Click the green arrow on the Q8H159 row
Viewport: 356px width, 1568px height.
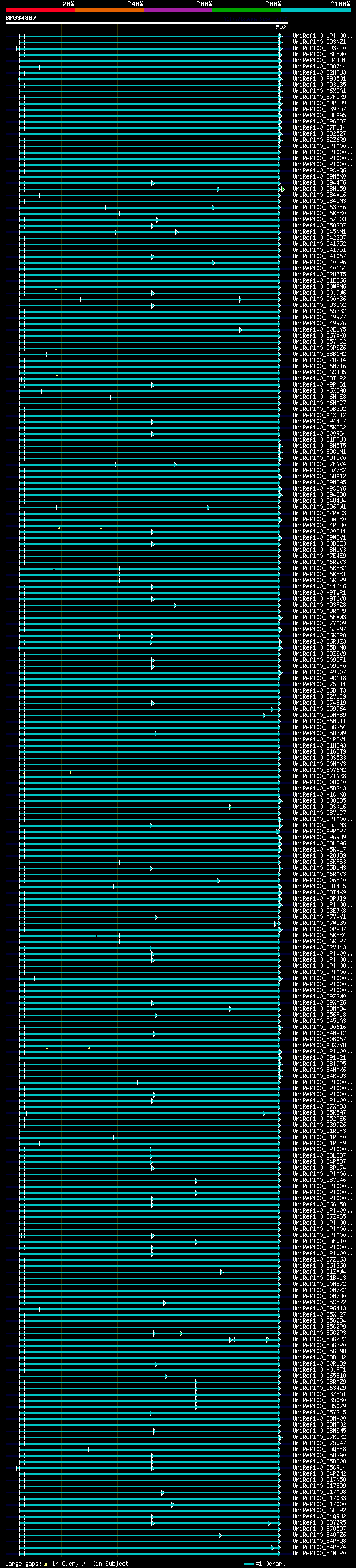click(x=283, y=189)
